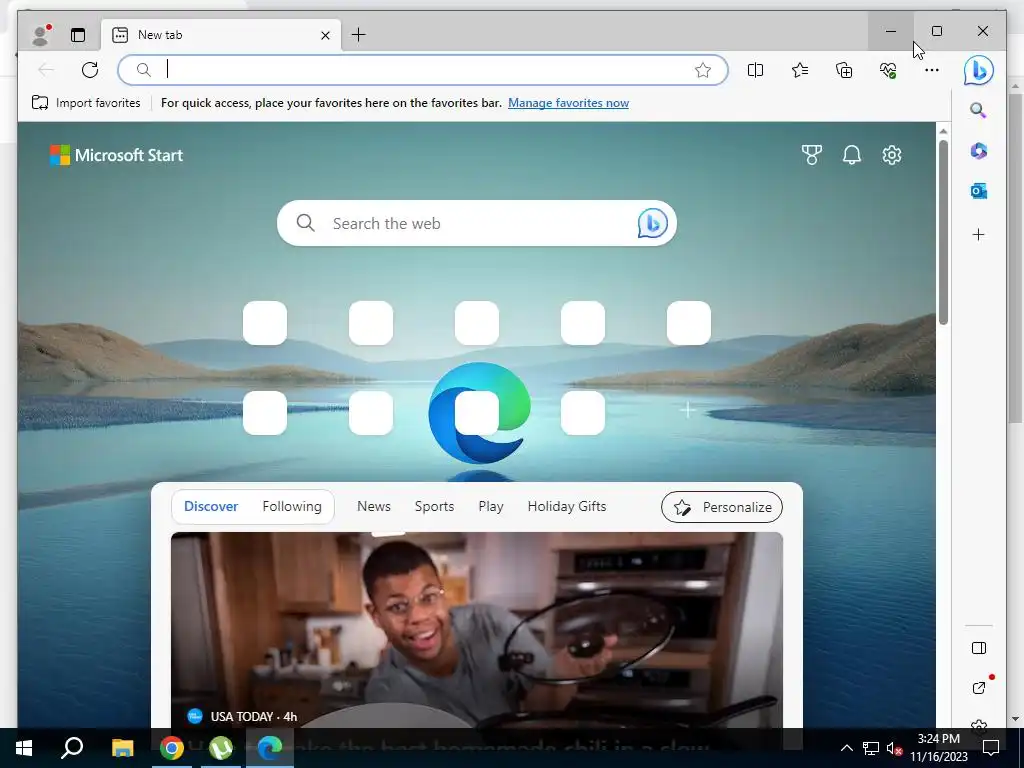Viewport: 1024px width, 768px height.
Task: Open Manage favorites now link
Action: point(568,103)
